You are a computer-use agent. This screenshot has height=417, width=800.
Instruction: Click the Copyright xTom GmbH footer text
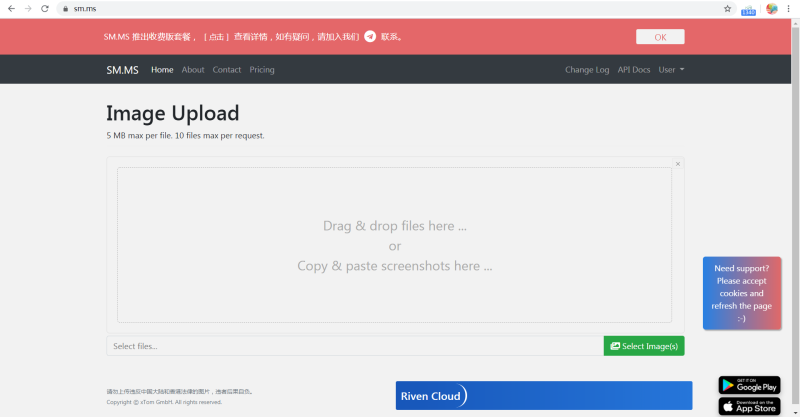[x=164, y=402]
